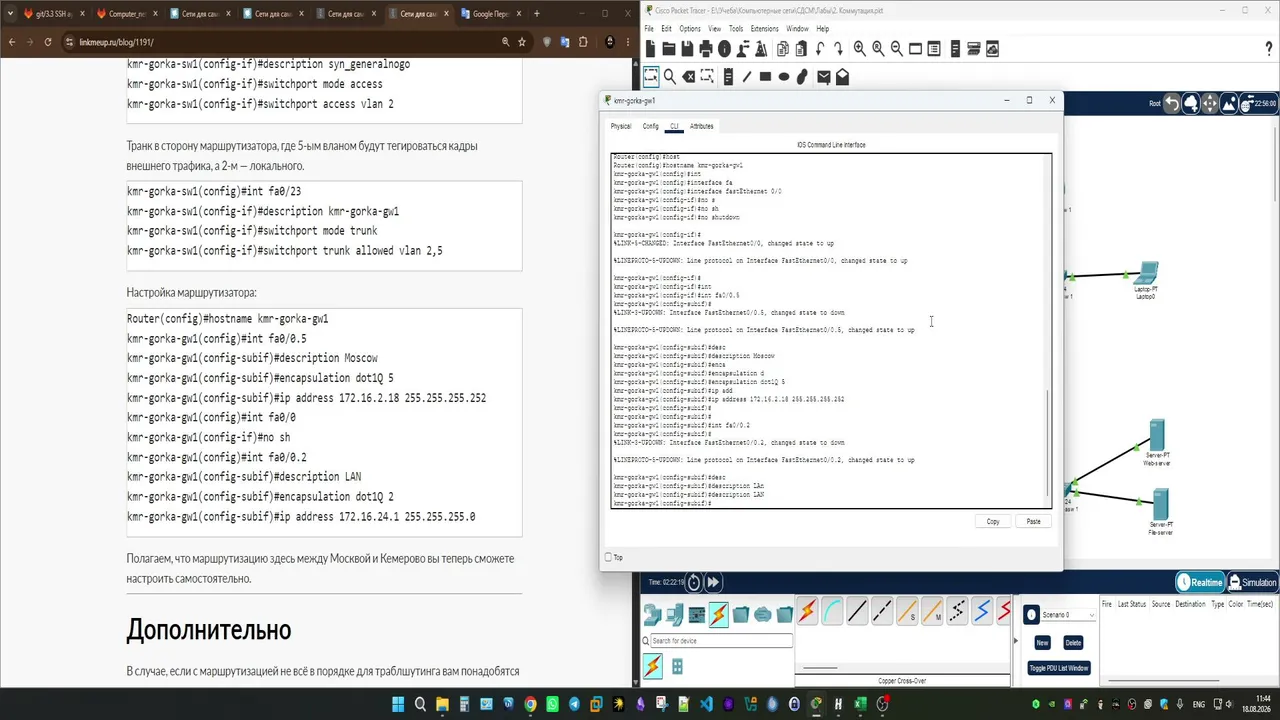
Task: Click the Delete scenario button
Action: coord(1073,643)
